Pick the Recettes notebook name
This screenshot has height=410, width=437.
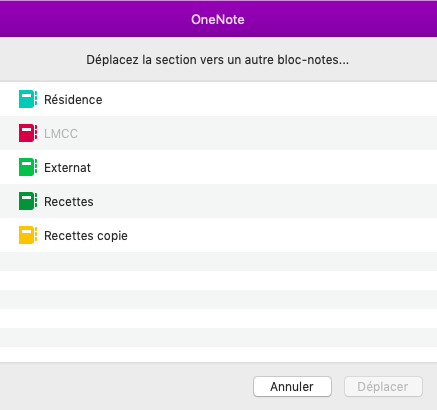pos(69,202)
